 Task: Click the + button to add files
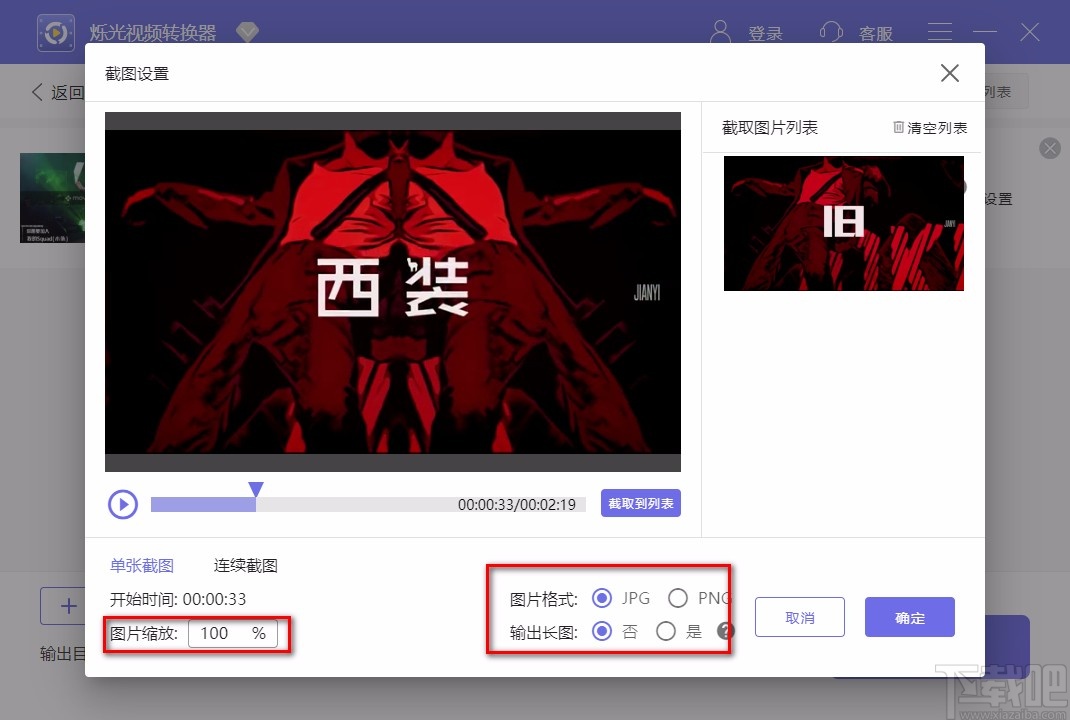66,606
